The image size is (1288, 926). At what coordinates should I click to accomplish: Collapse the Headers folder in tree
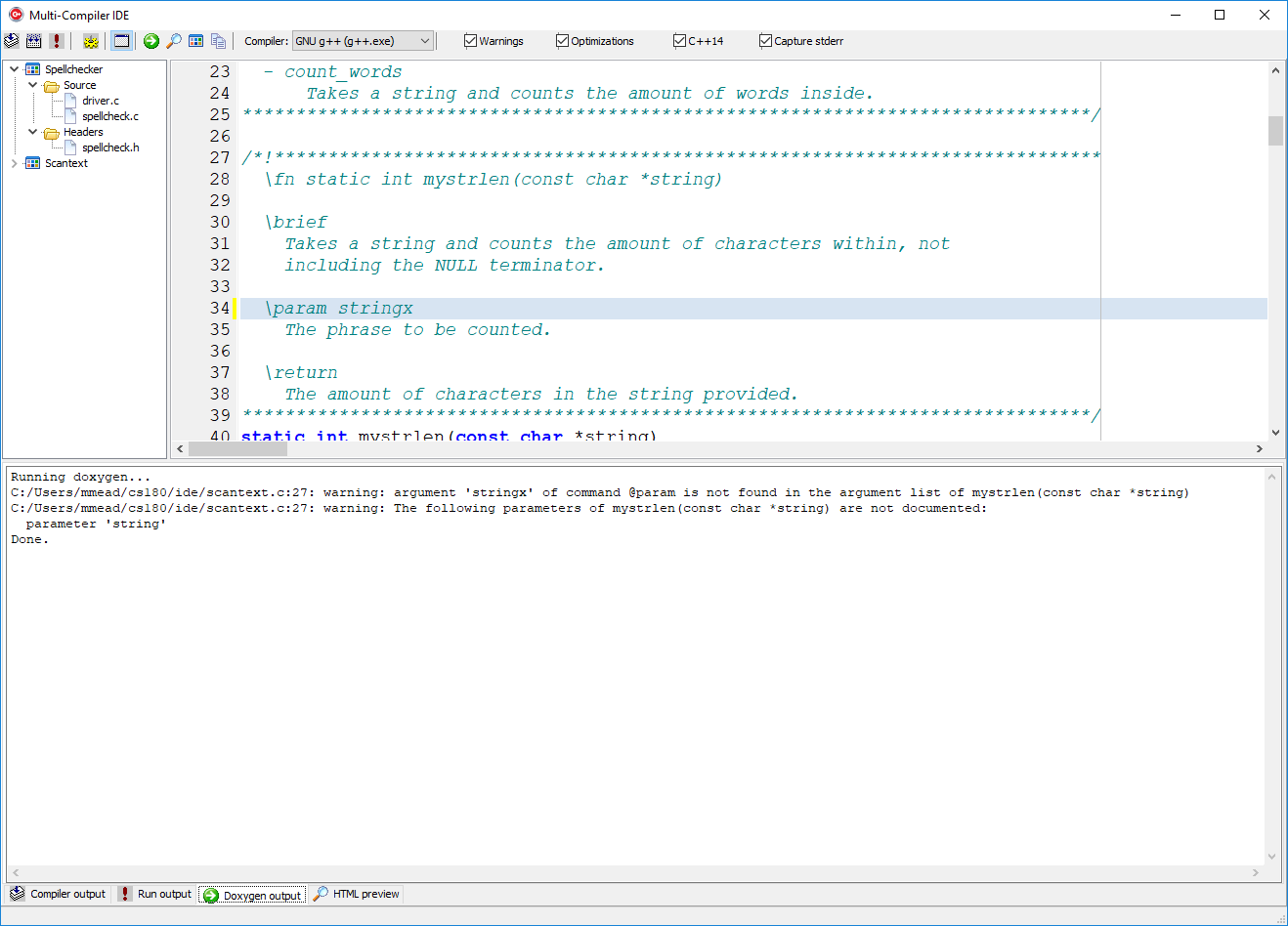33,132
